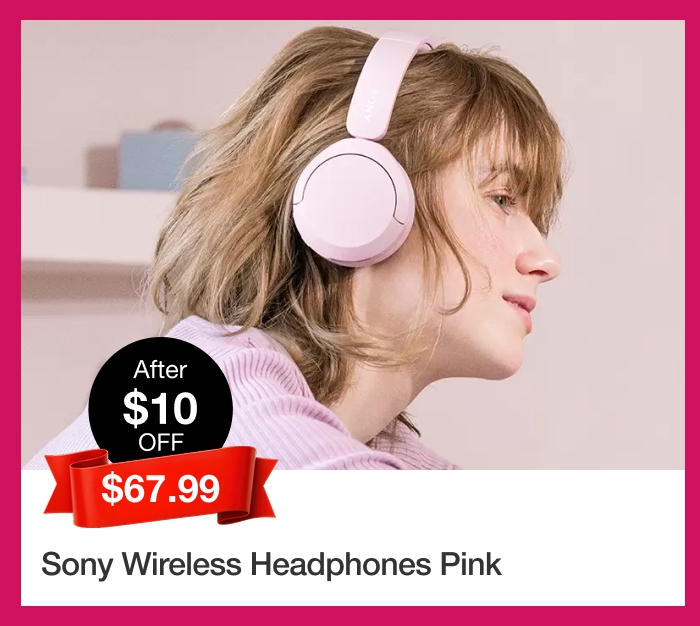This screenshot has height=626, width=700.
Task: Click the magenta border of the ad tile
Action: pos(350,9)
